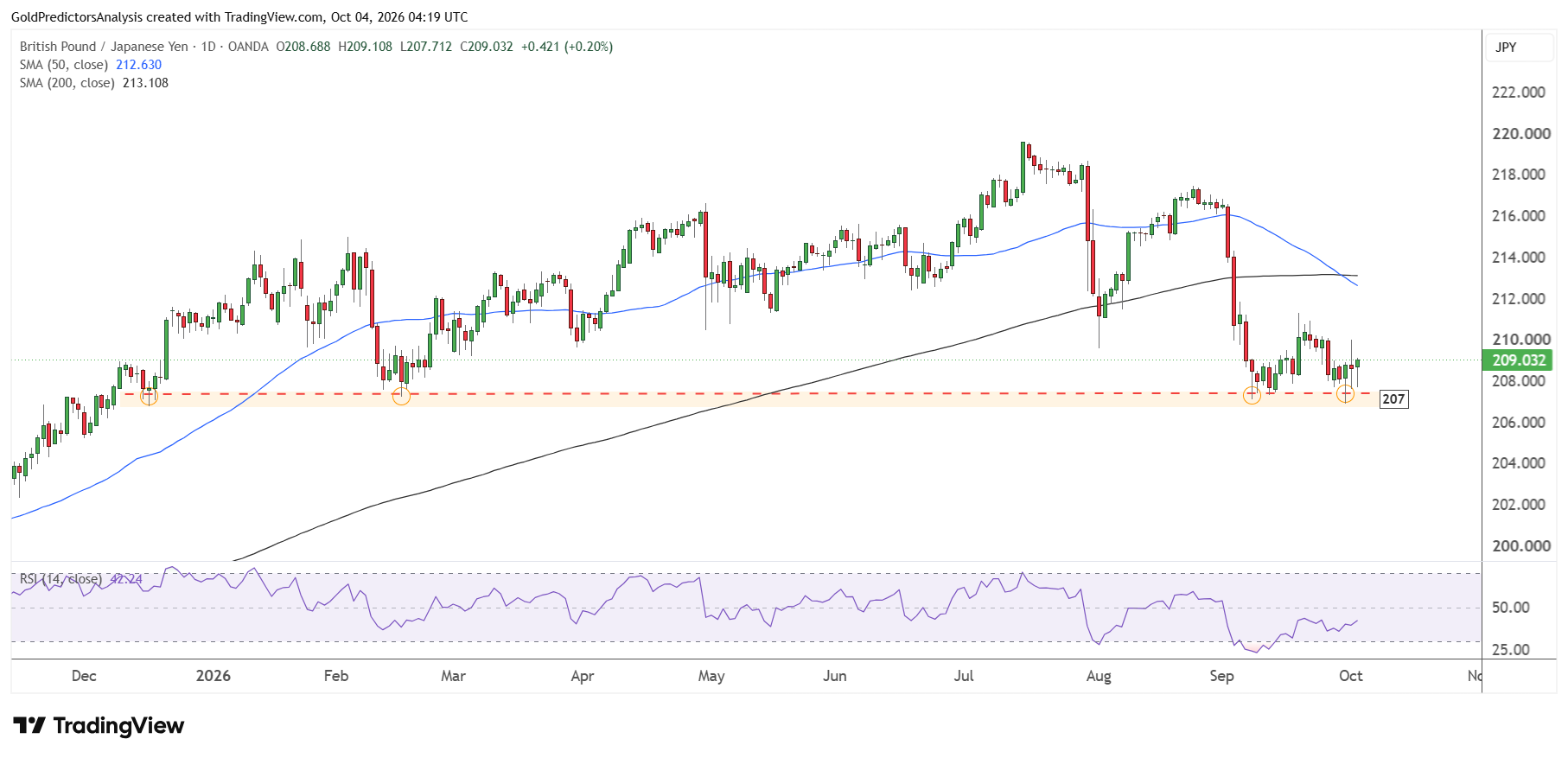
Task: Select the SMA (200, close) indicator legend
Action: pos(67,83)
